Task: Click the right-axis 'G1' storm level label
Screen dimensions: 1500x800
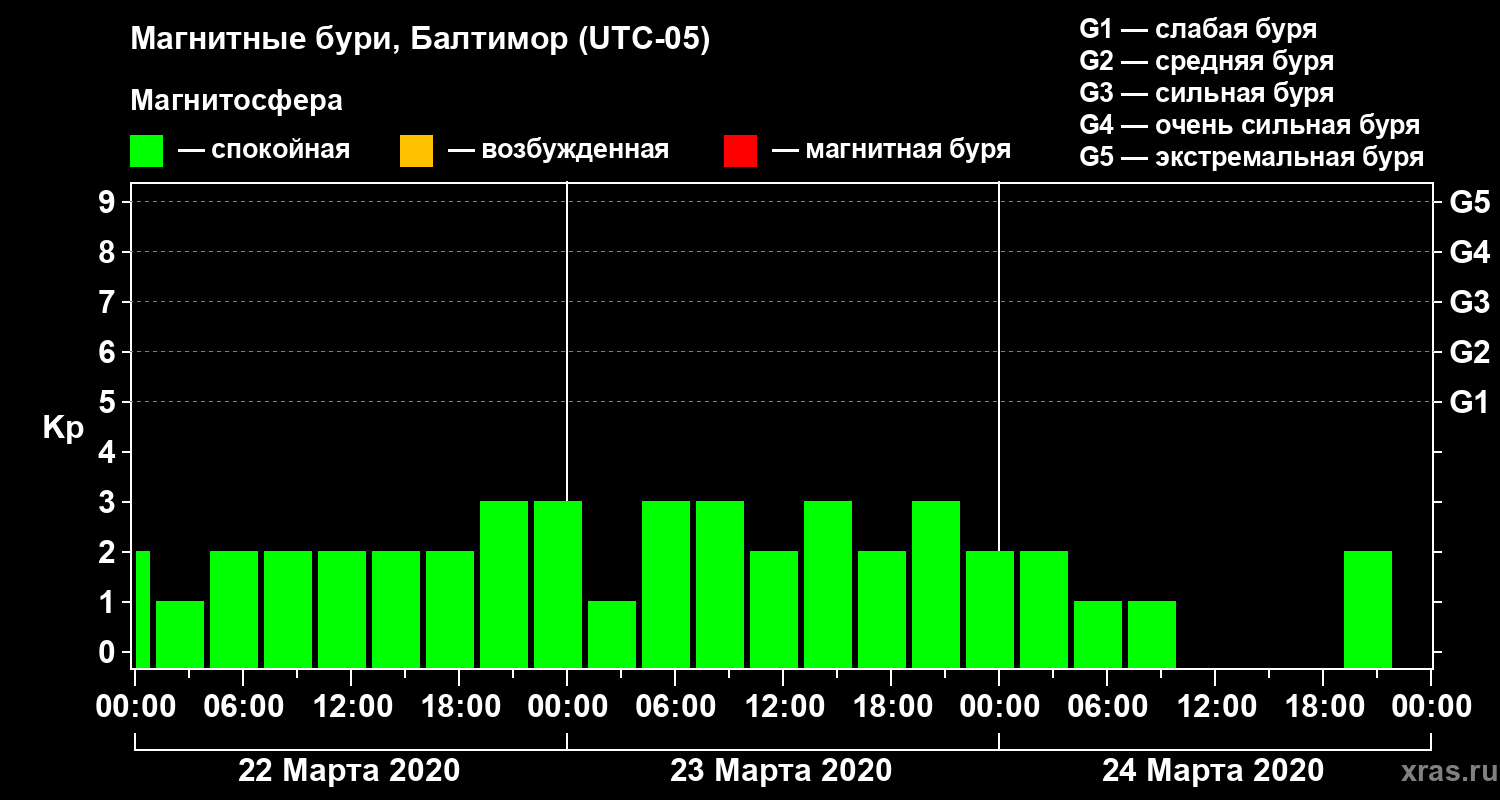Action: [x=1469, y=402]
